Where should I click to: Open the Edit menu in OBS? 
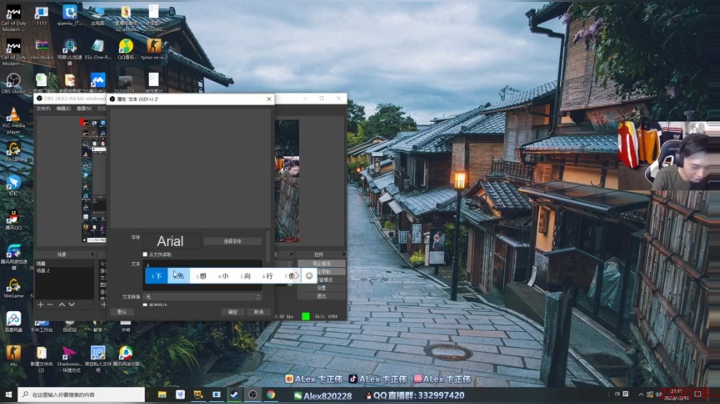pos(63,108)
